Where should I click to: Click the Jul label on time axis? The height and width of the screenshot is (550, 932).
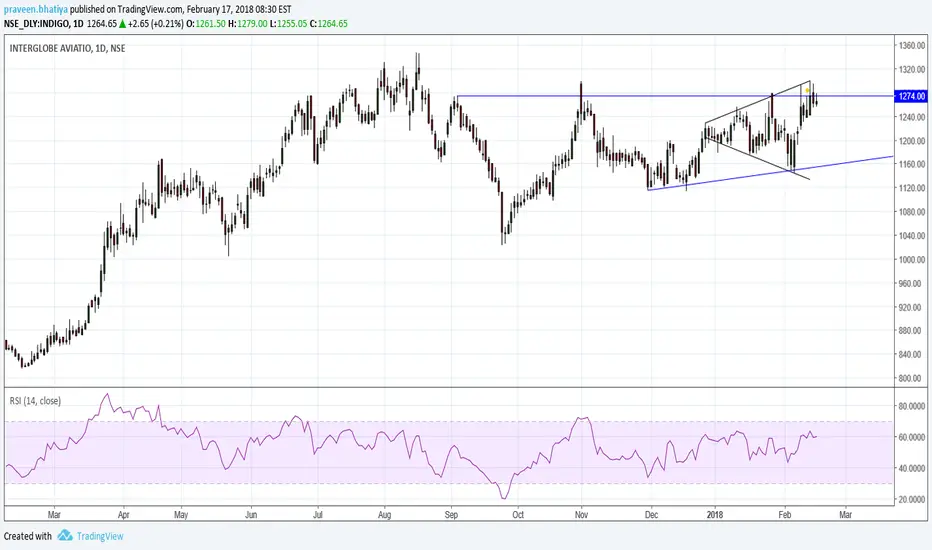pyautogui.click(x=318, y=515)
